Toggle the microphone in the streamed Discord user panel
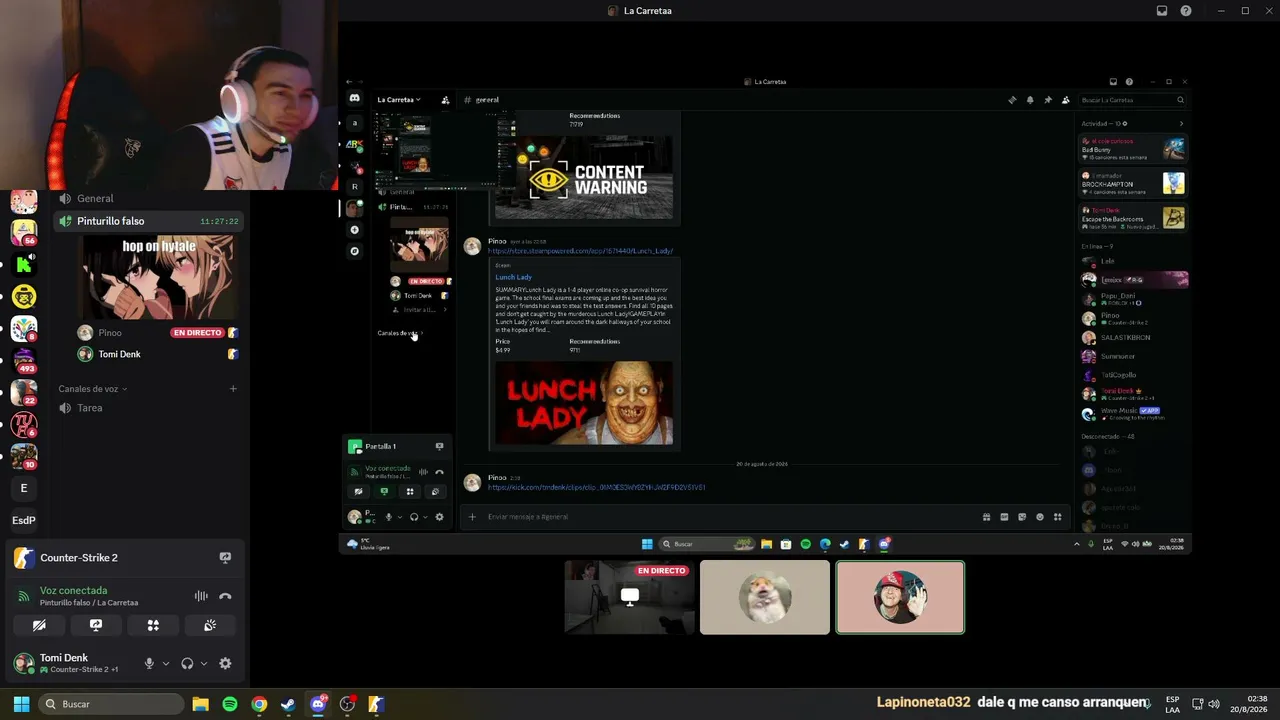The height and width of the screenshot is (720, 1280). (389, 517)
